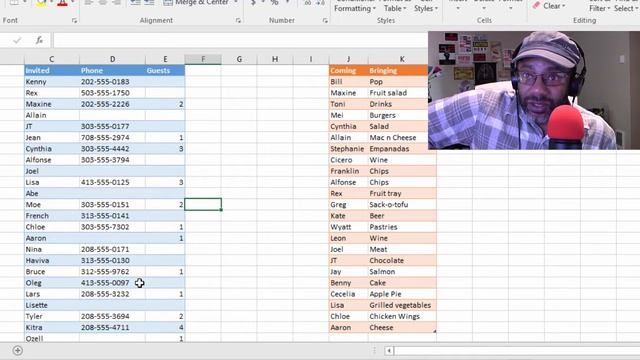Select the cell containing Lisette
Viewport: 640px width, 360px height.
click(x=52, y=305)
